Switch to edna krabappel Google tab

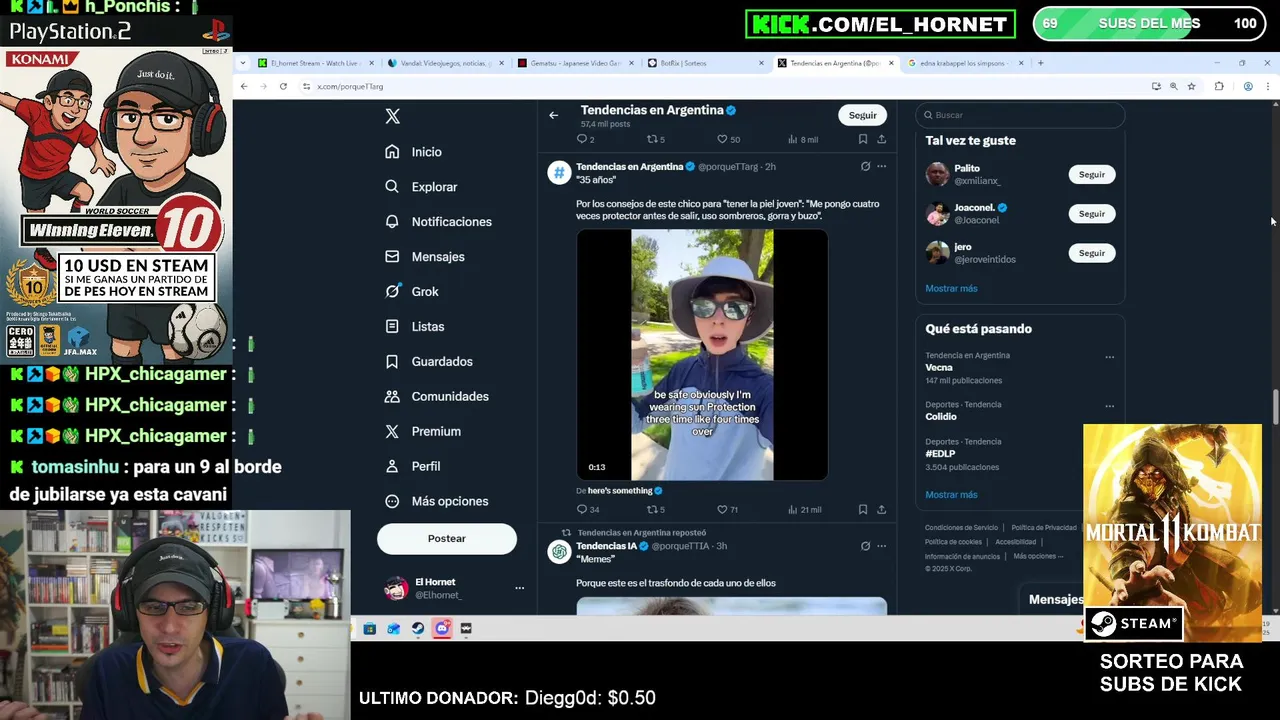(x=965, y=63)
